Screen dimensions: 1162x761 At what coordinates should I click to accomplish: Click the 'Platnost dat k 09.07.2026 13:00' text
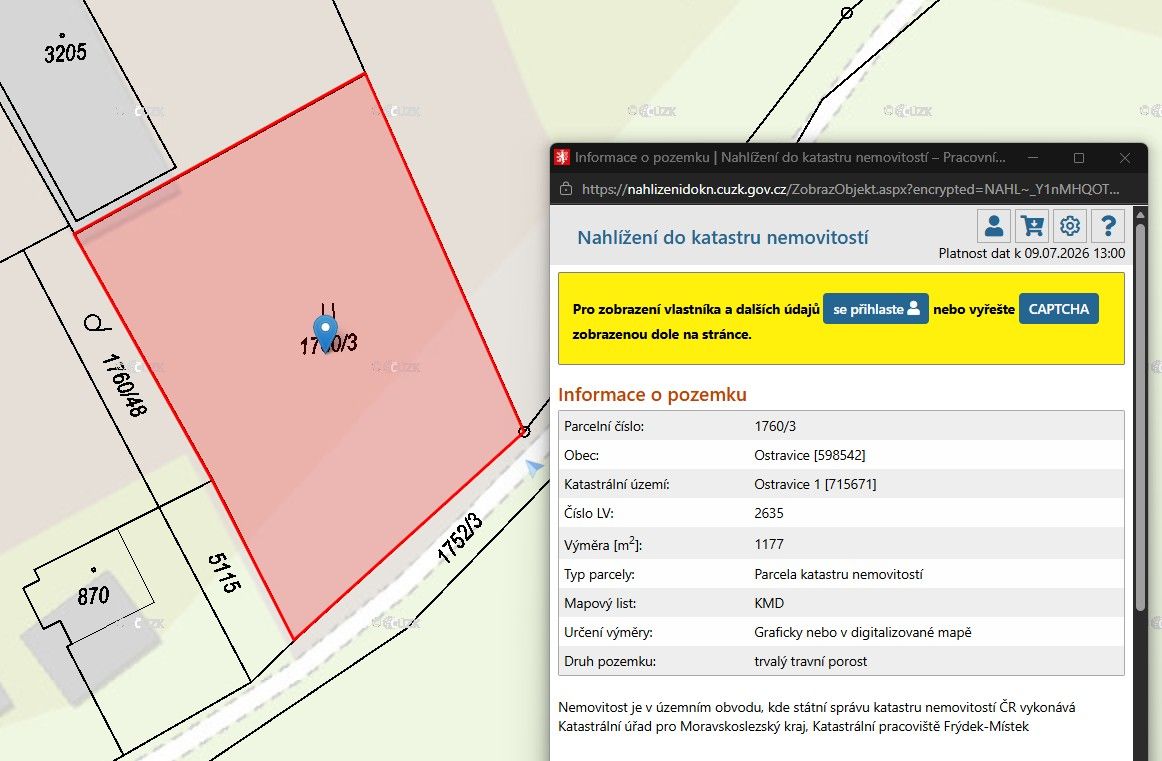click(1032, 253)
